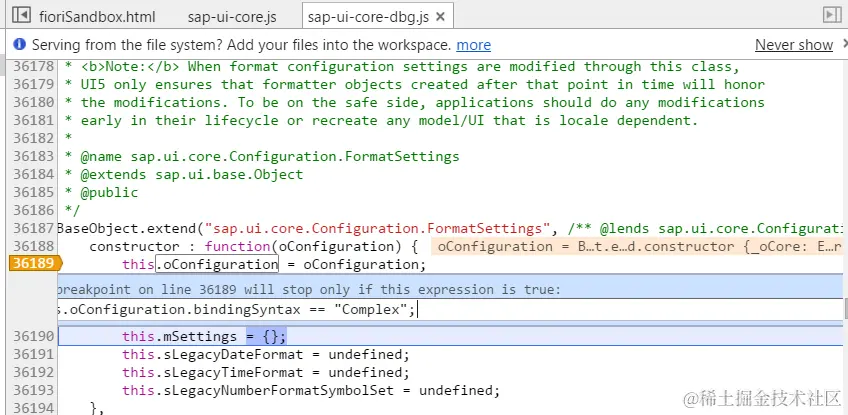Set breakpoint on line number 36192
848x415 pixels.
[x=34, y=372]
